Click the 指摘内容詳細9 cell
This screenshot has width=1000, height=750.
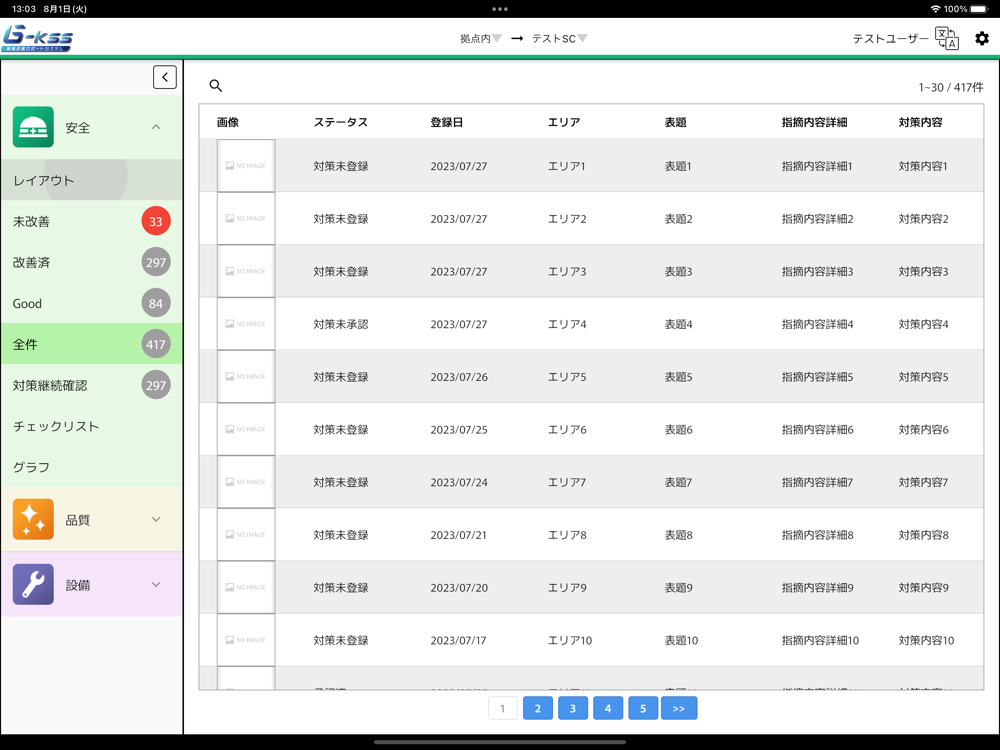tap(818, 588)
